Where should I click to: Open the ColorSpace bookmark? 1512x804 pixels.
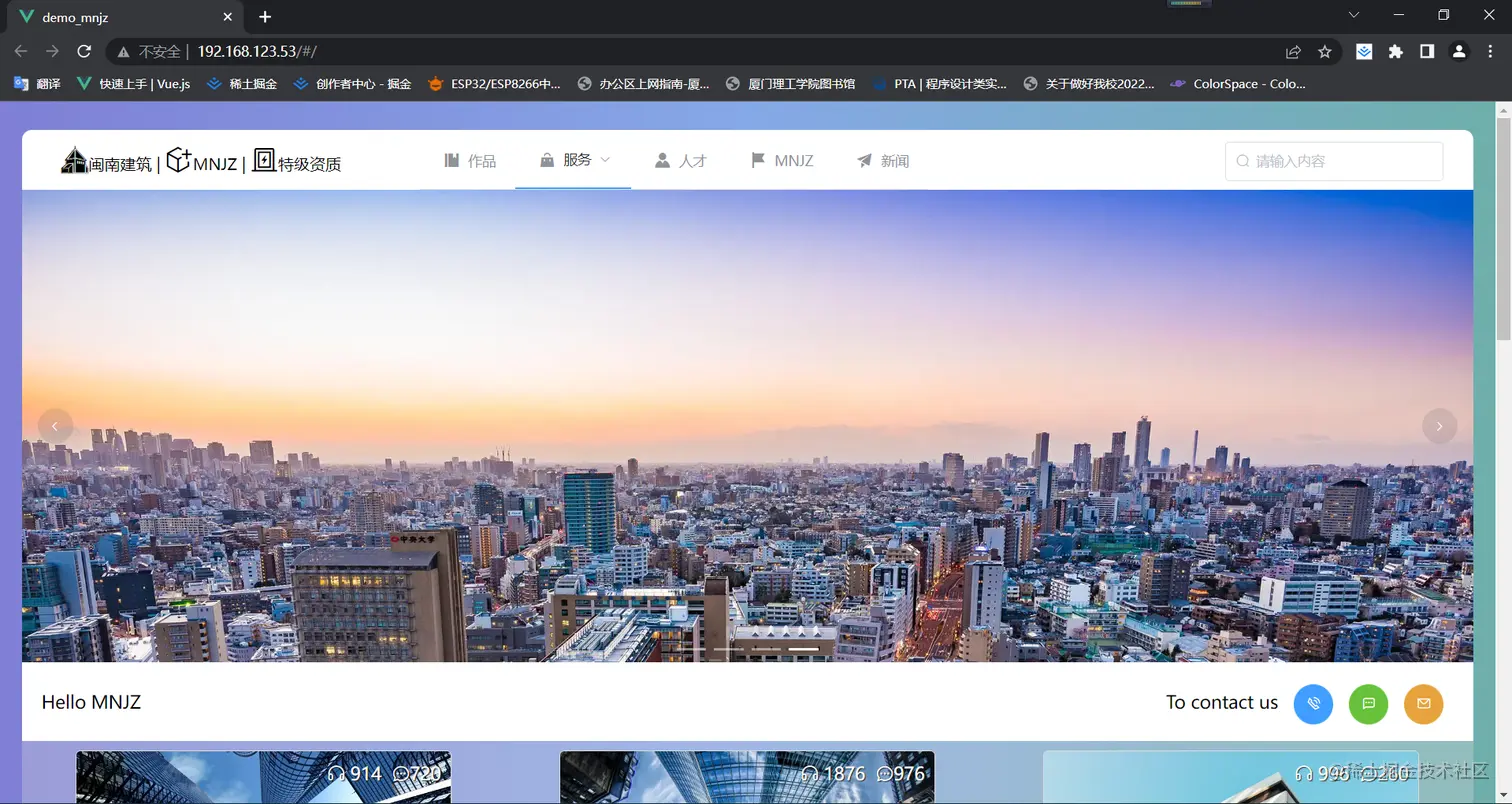[1238, 84]
